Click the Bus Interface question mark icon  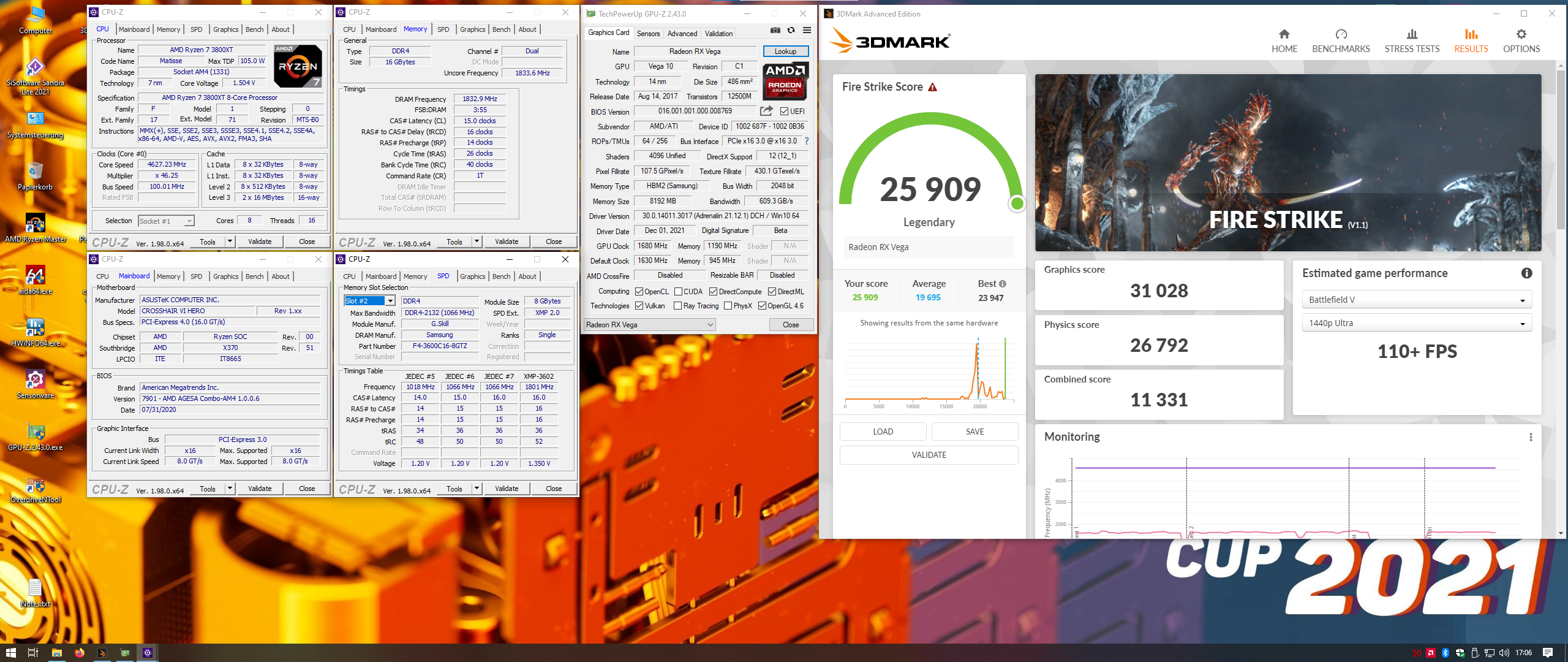807,141
